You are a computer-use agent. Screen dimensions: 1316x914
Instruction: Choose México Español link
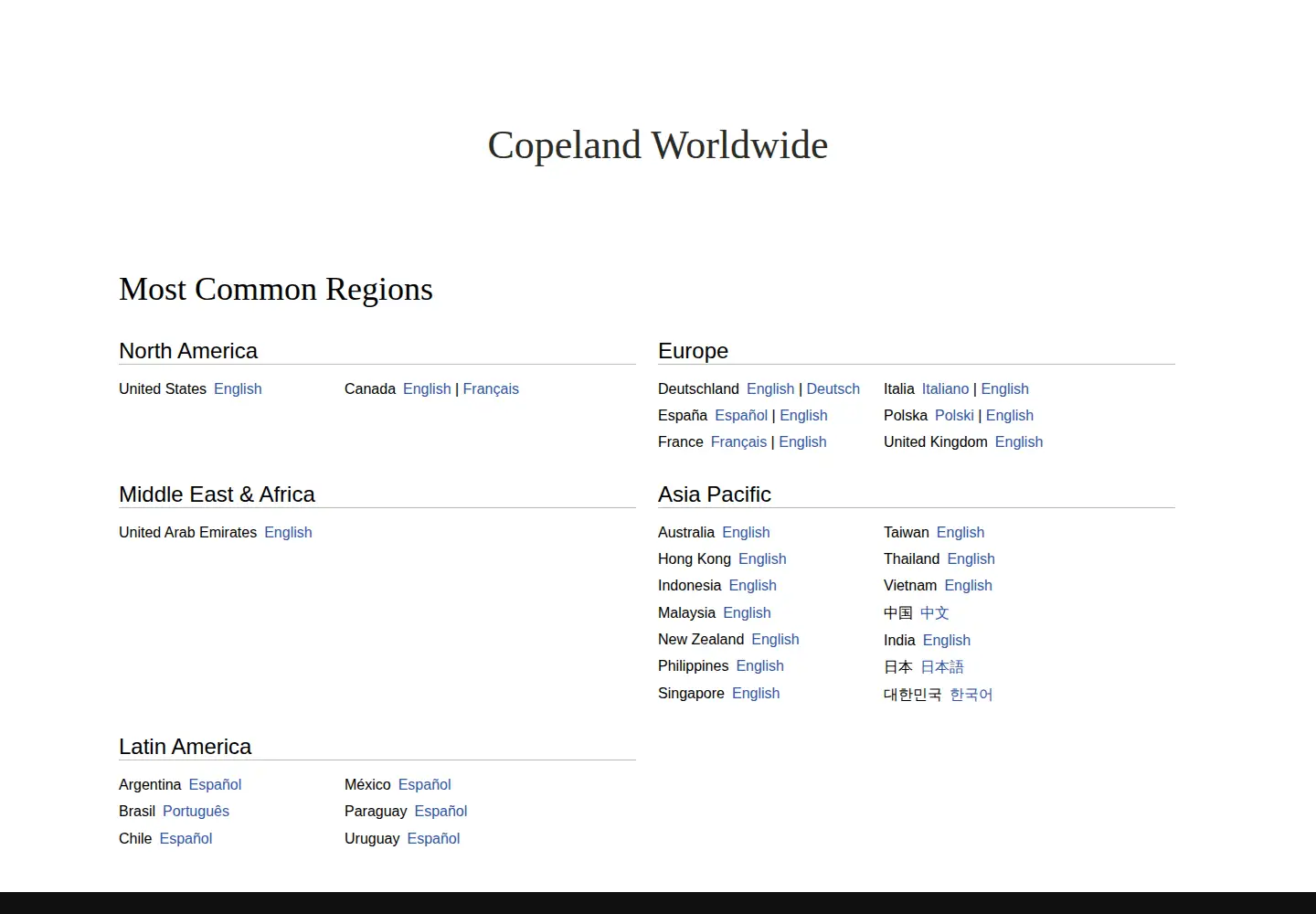424,784
